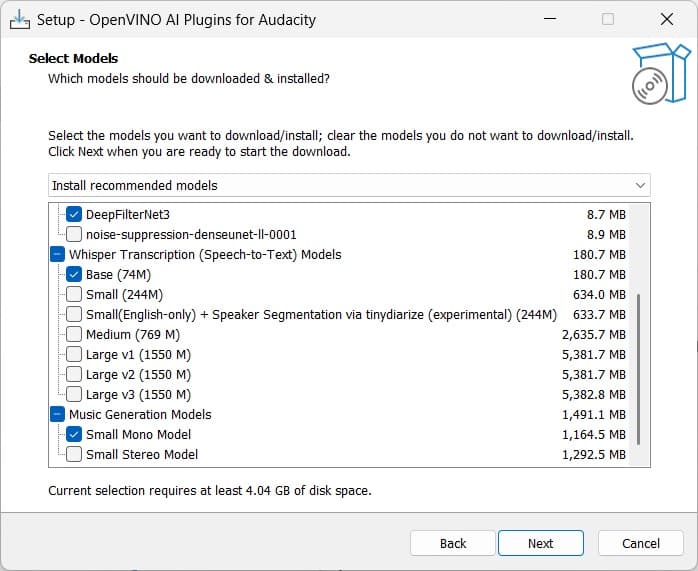Screen dimensions: 698x571
Task: Enable the Large v1 (1550 M) checkbox
Action: point(74,354)
